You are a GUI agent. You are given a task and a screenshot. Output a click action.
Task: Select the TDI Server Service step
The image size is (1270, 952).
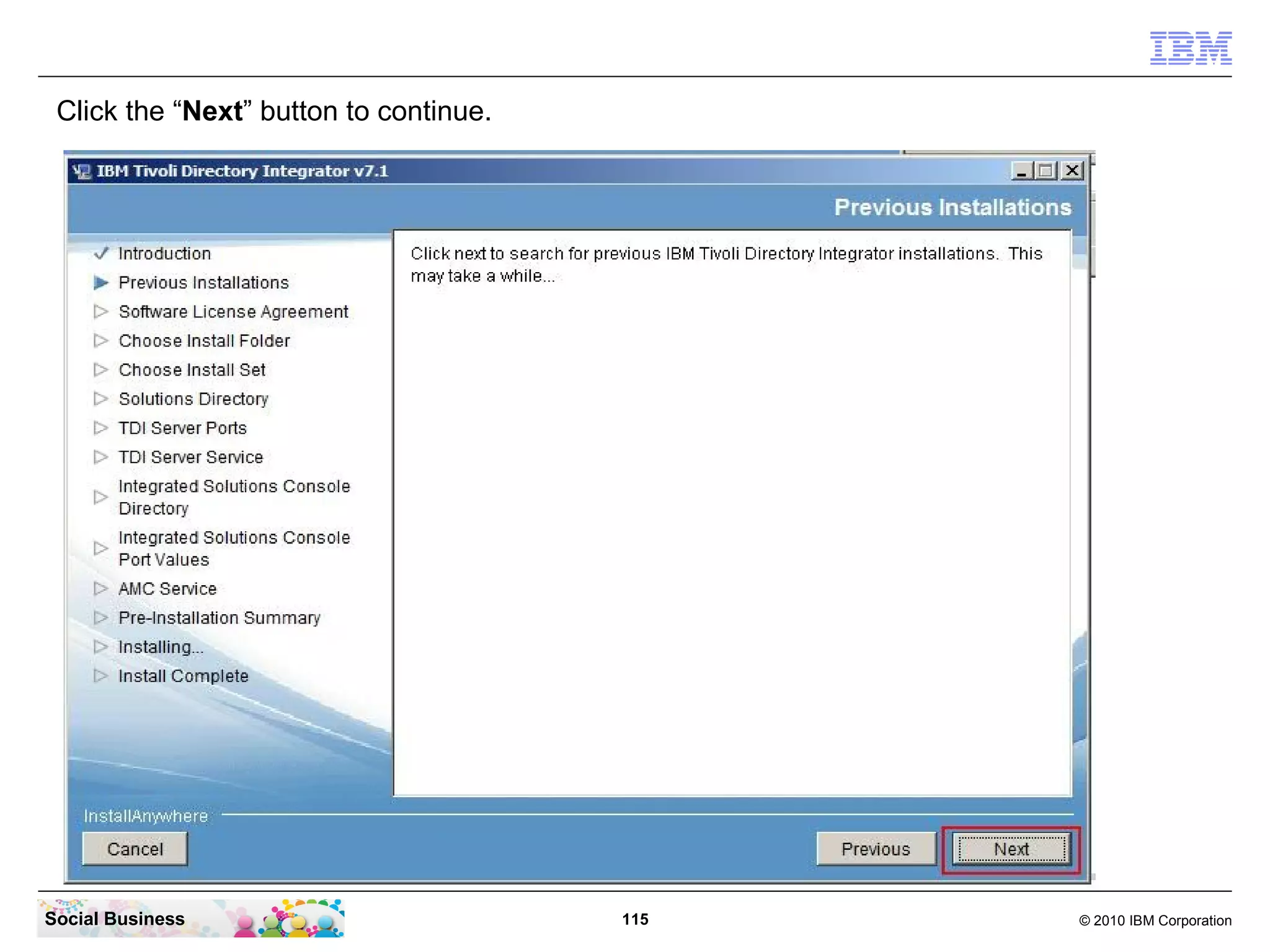pyautogui.click(x=190, y=457)
